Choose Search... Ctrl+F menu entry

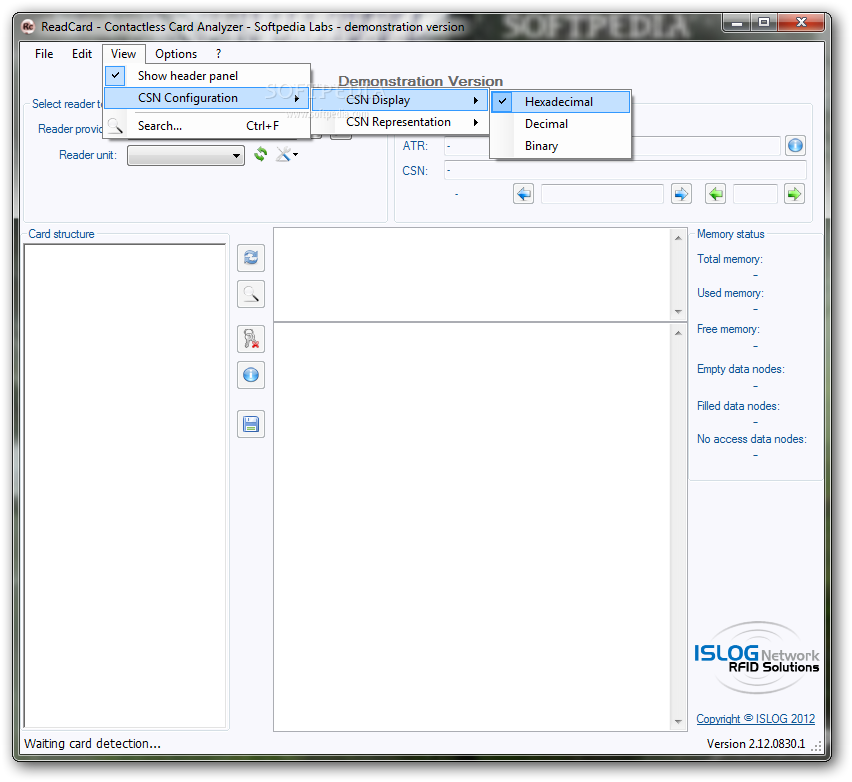[x=206, y=126]
